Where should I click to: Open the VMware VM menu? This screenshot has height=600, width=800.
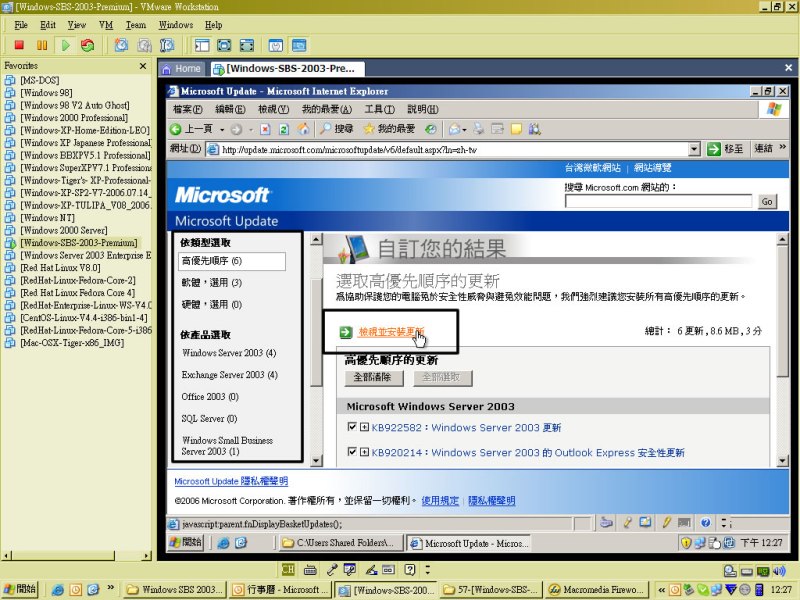tap(106, 25)
